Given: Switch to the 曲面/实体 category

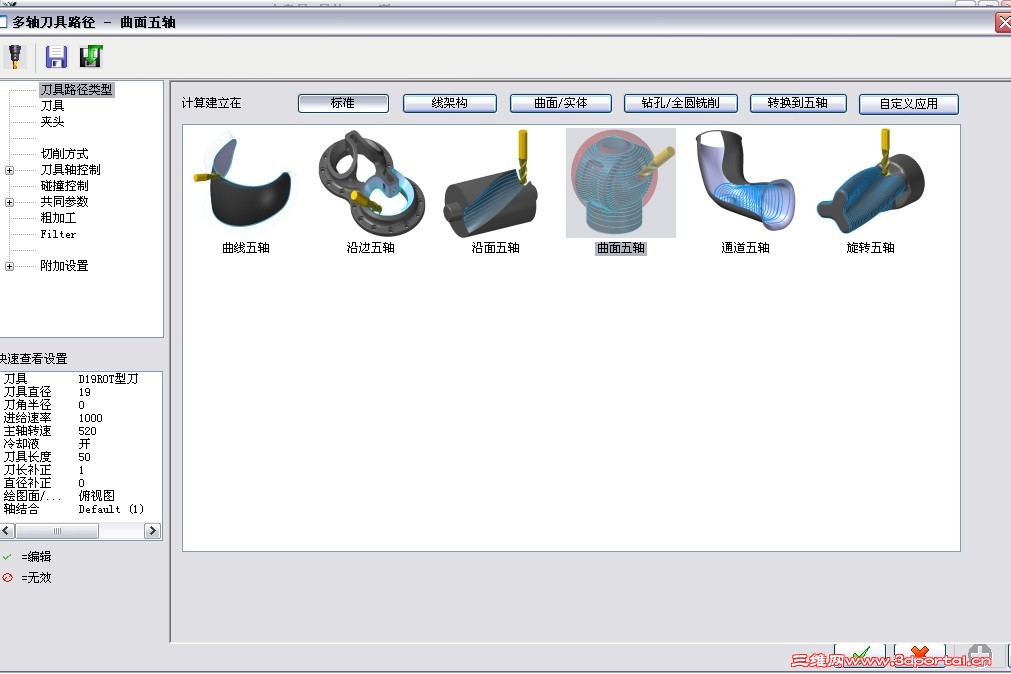Looking at the screenshot, I should click(x=560, y=103).
